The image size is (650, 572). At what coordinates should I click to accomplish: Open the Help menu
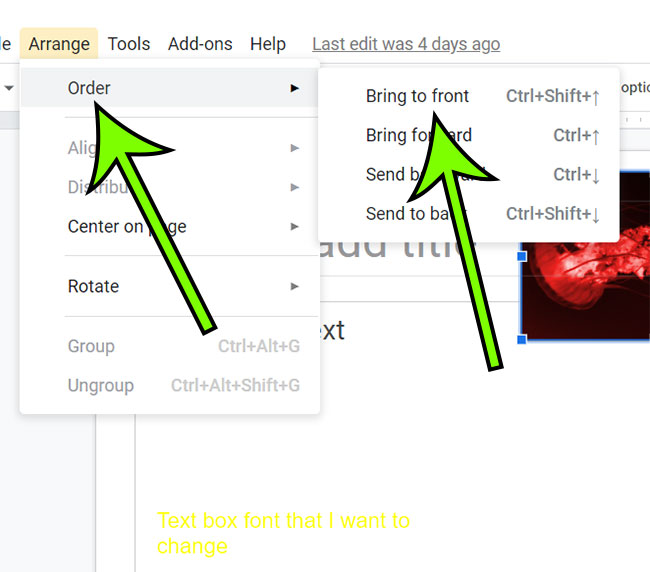(x=268, y=44)
